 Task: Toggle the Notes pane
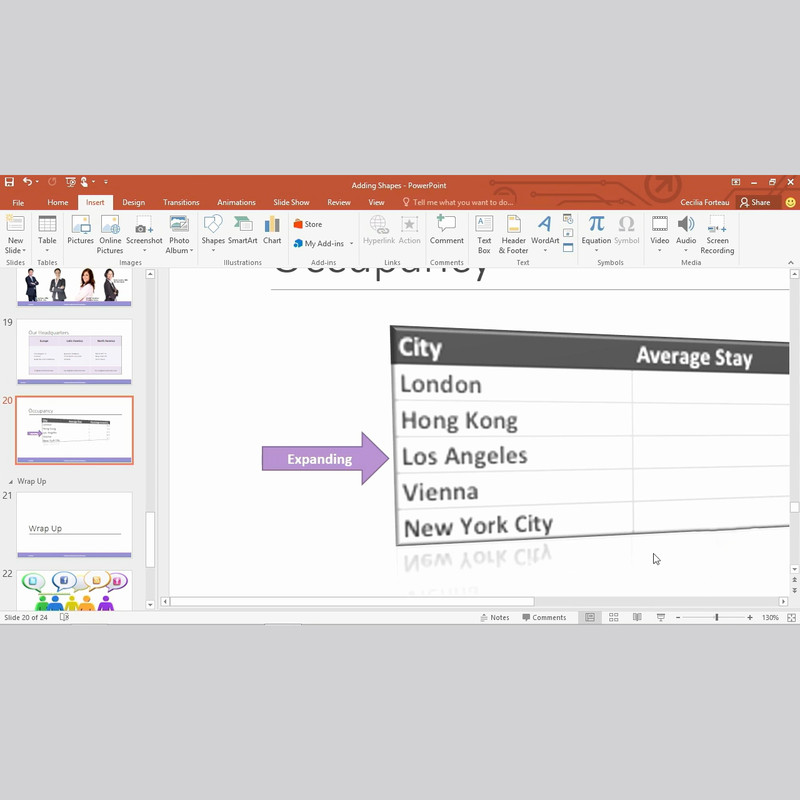(494, 618)
